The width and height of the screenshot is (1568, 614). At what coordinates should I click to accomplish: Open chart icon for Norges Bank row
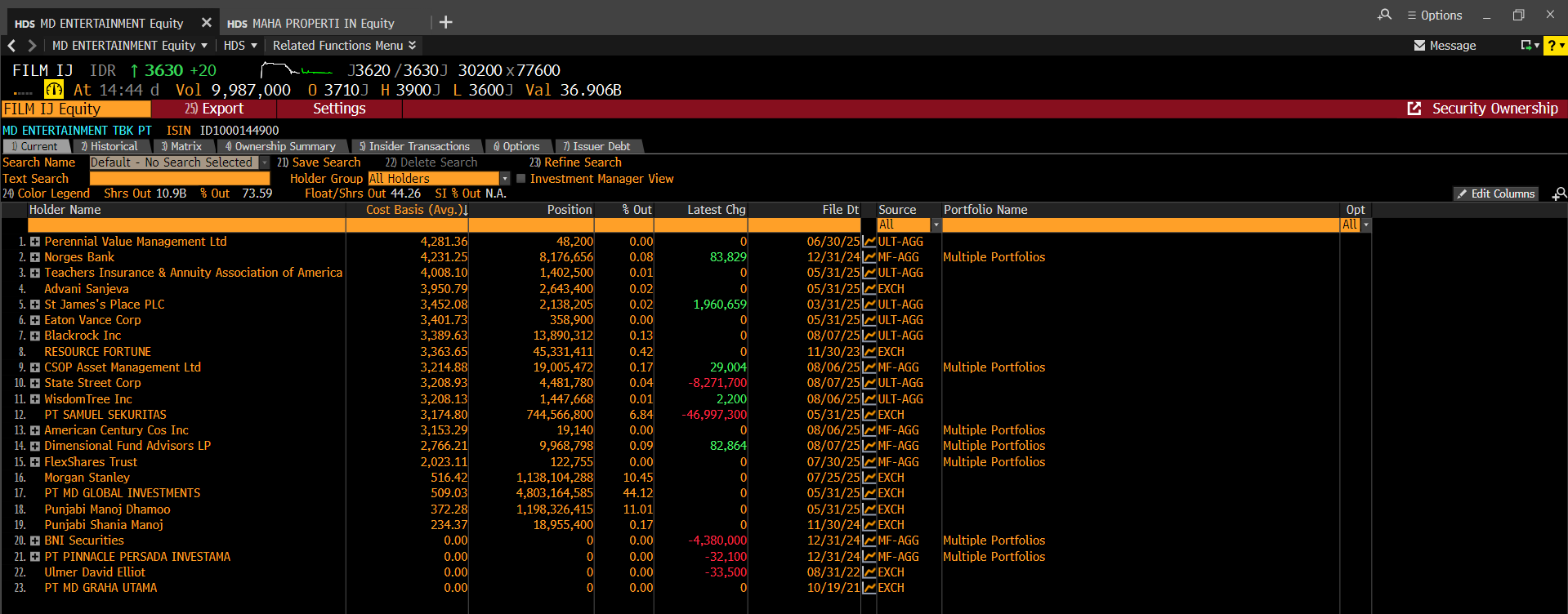tap(869, 257)
